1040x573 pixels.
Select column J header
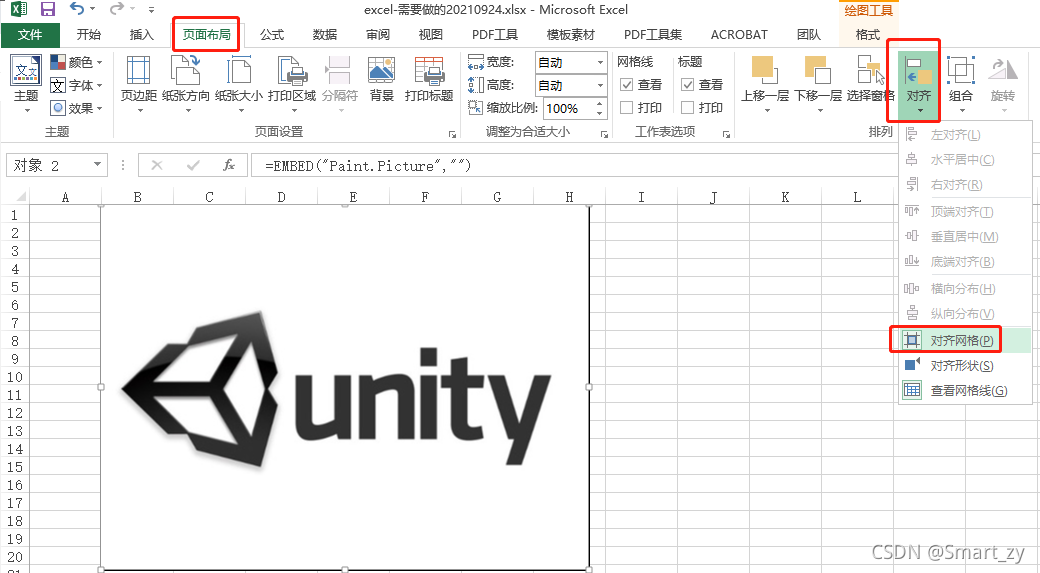pos(713,197)
